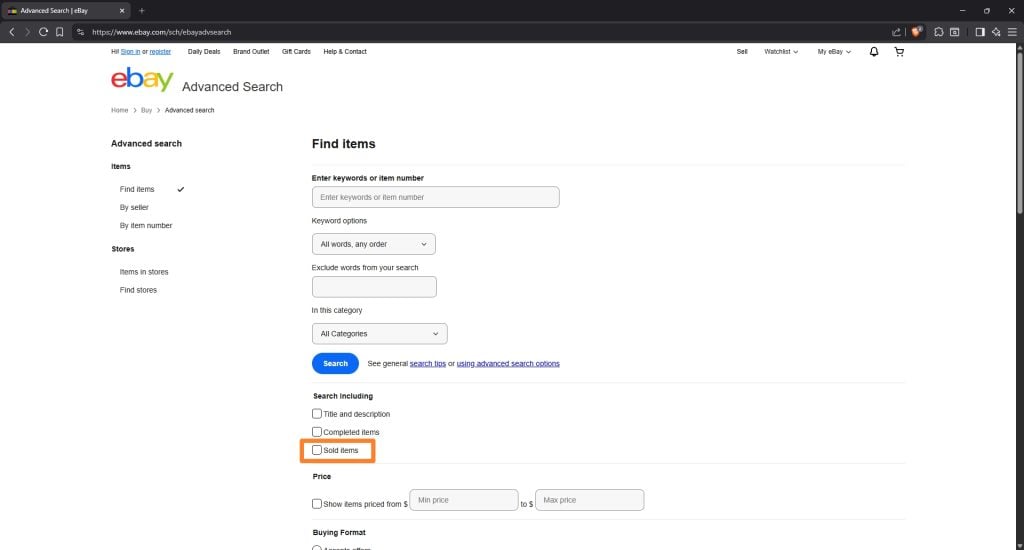Open the notifications bell
This screenshot has height=550, width=1024.
tap(873, 52)
